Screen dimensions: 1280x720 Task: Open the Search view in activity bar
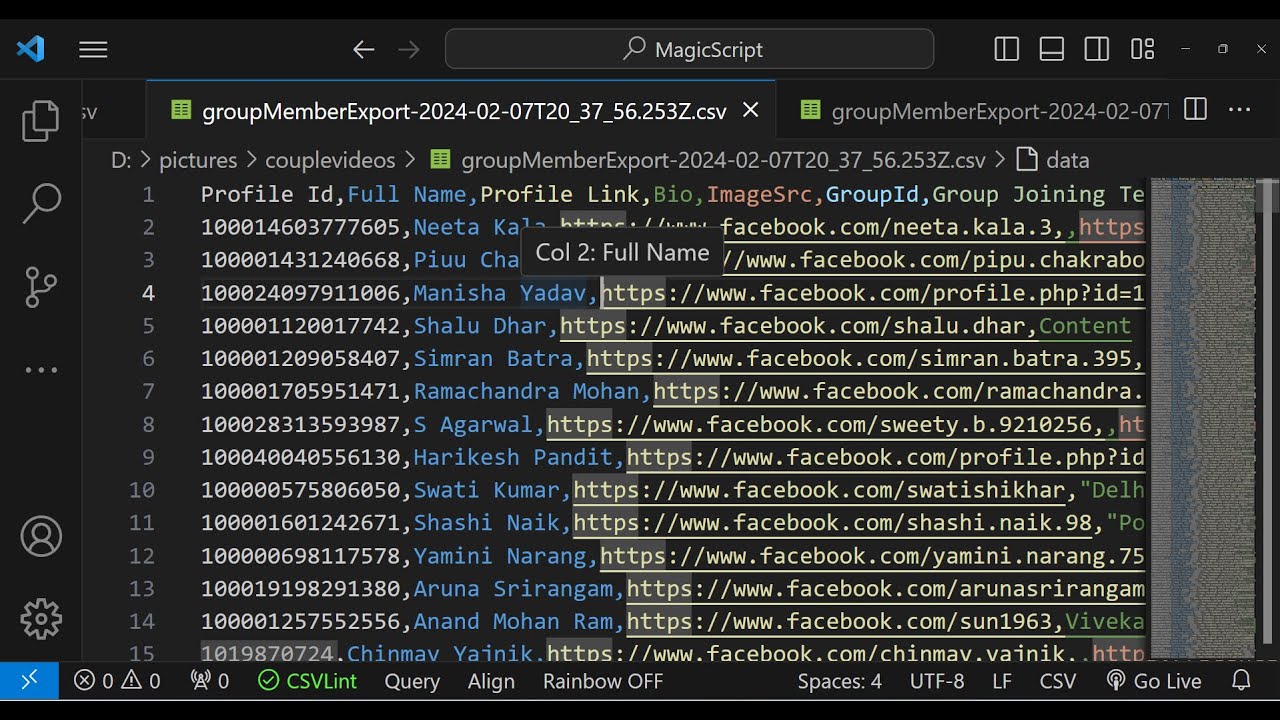(x=41, y=203)
